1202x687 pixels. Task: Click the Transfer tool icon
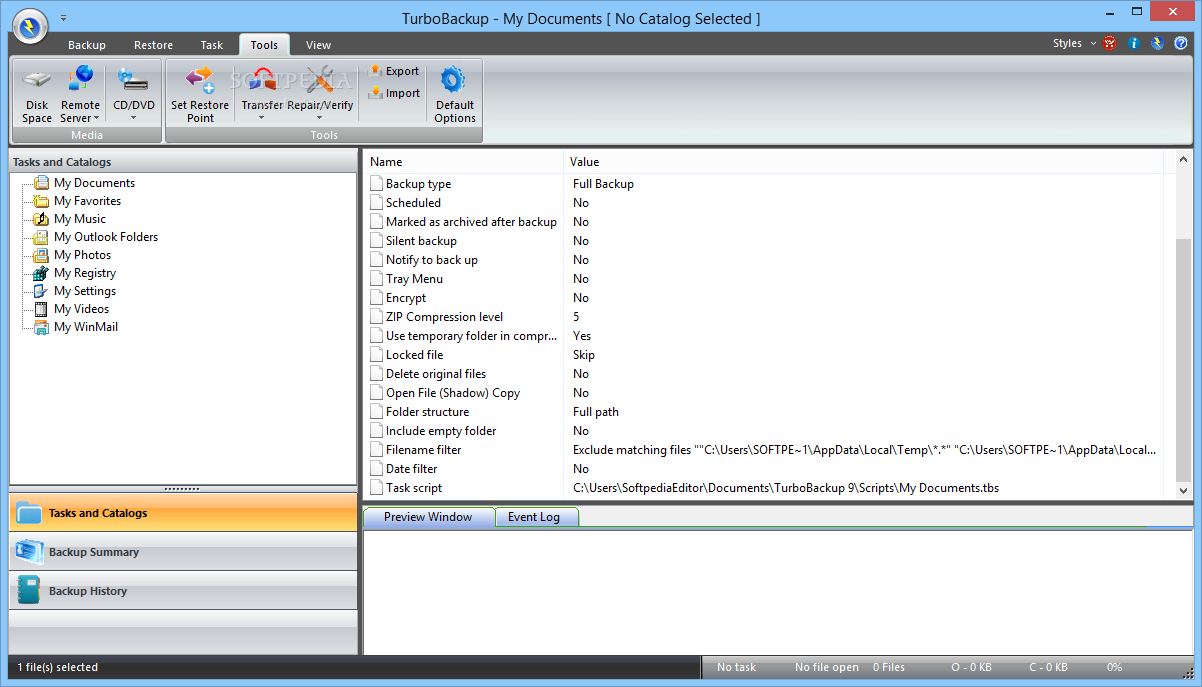[262, 80]
